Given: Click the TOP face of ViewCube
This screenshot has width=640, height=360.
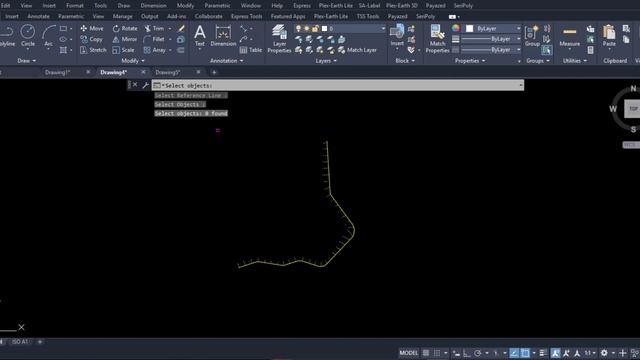Looking at the screenshot, I should [633, 109].
